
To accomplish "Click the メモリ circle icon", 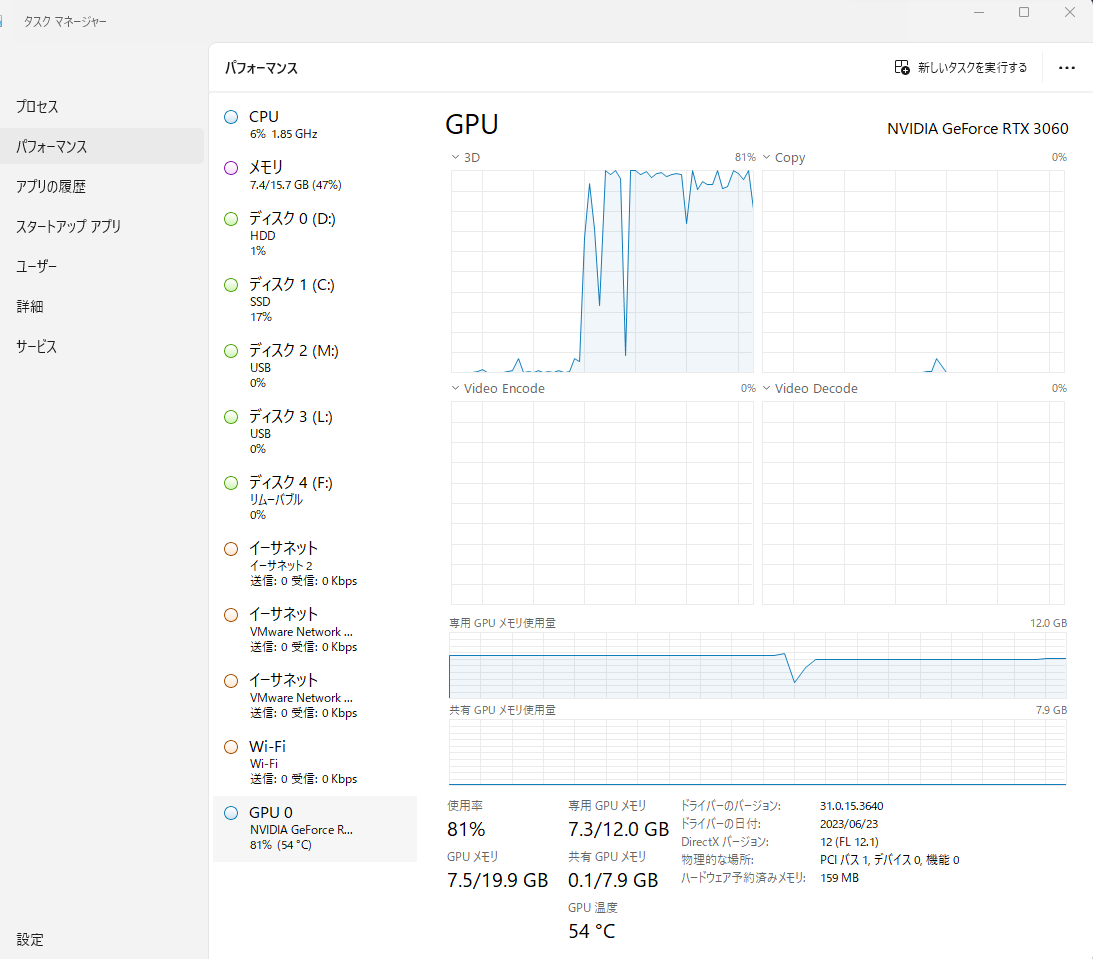I will pos(231,168).
